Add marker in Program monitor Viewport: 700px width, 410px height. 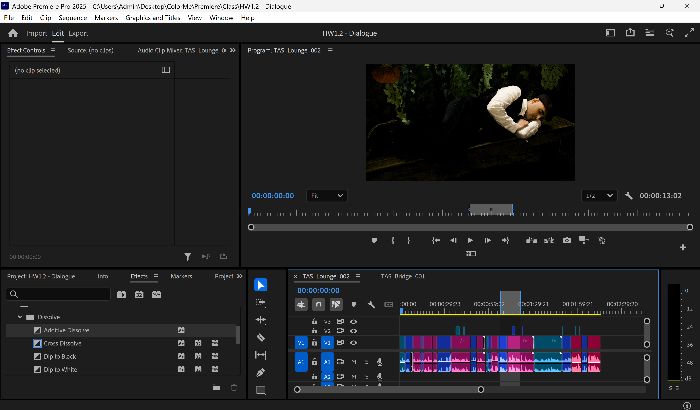click(x=374, y=240)
